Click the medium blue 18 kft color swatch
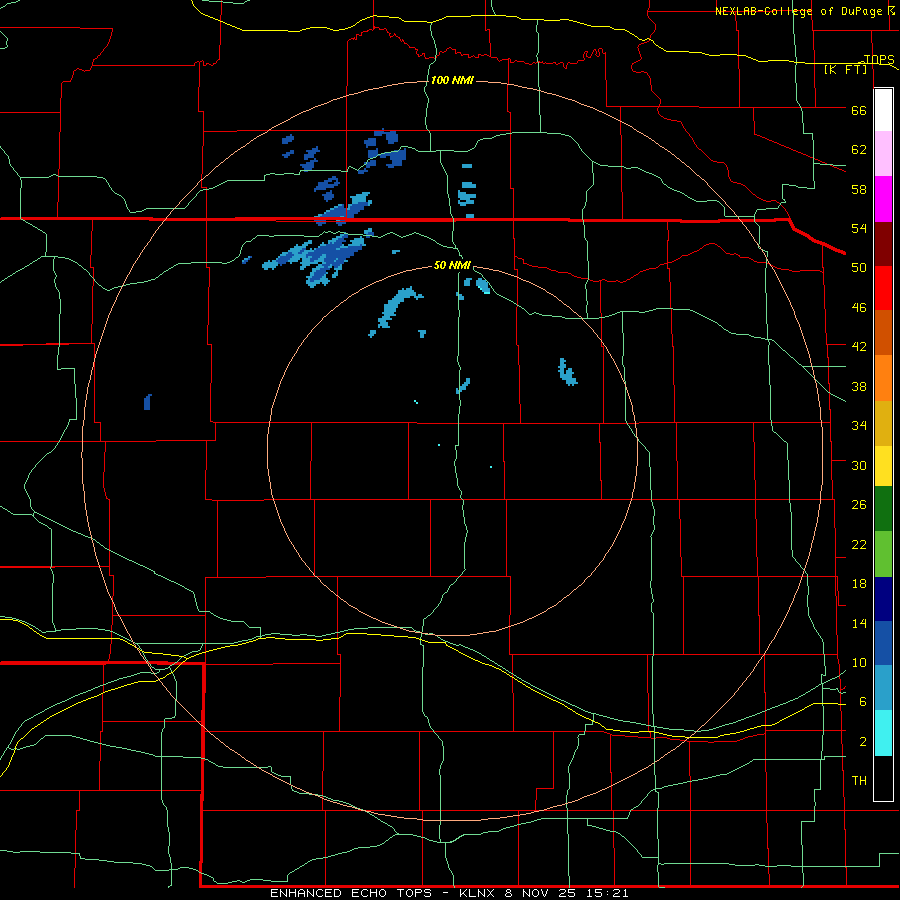900x900 pixels. coord(883,643)
